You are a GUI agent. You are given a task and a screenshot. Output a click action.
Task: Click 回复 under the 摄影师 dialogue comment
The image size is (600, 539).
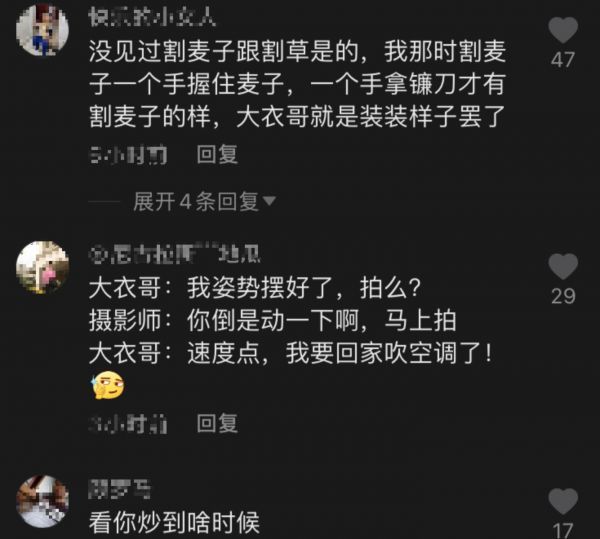coord(217,423)
